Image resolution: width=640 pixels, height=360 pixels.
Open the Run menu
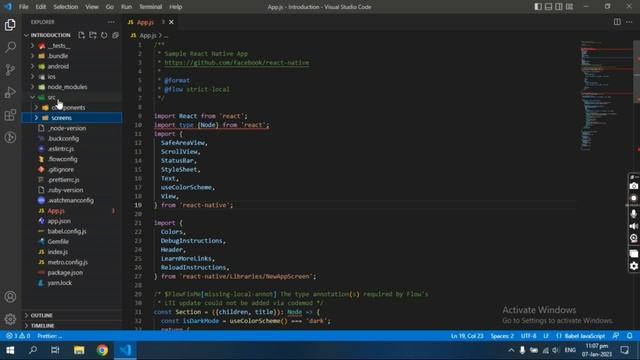coord(127,7)
